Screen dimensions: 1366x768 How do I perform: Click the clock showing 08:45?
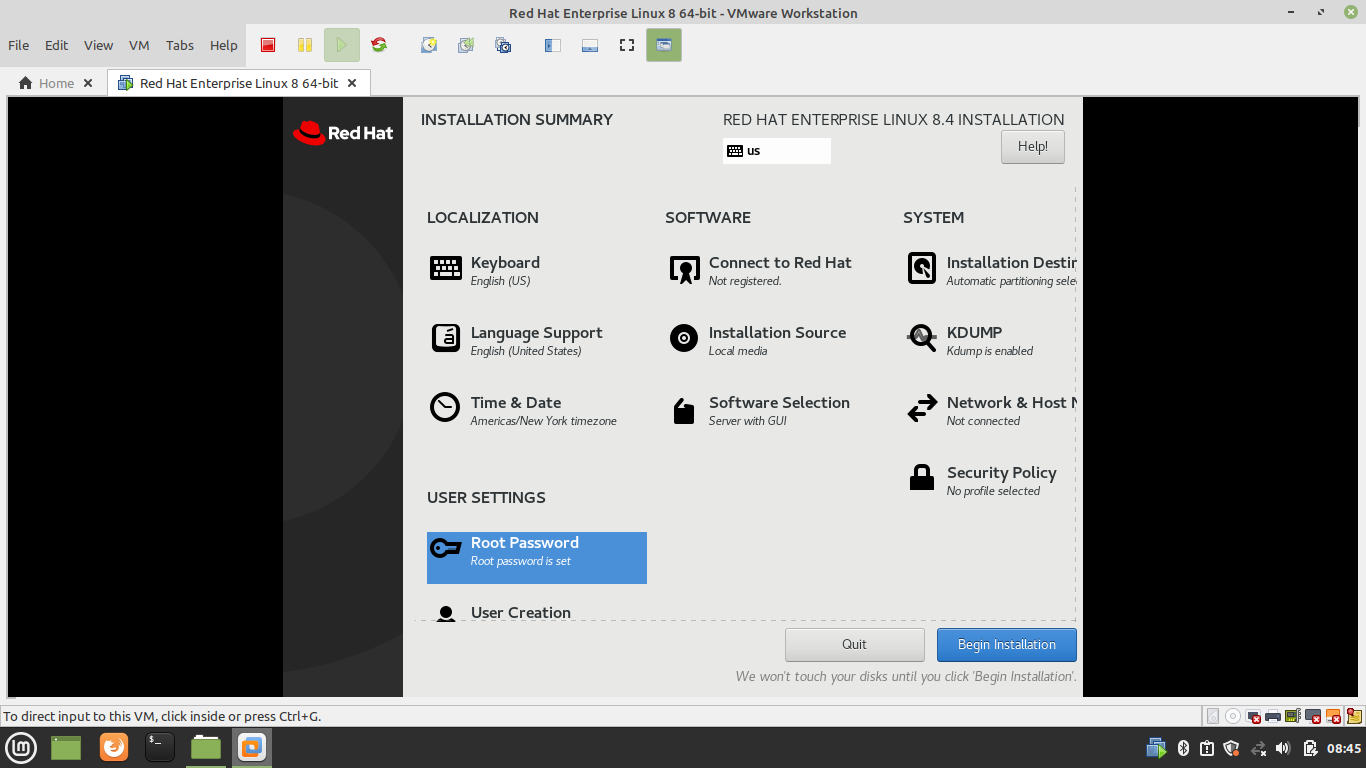[x=1344, y=748]
